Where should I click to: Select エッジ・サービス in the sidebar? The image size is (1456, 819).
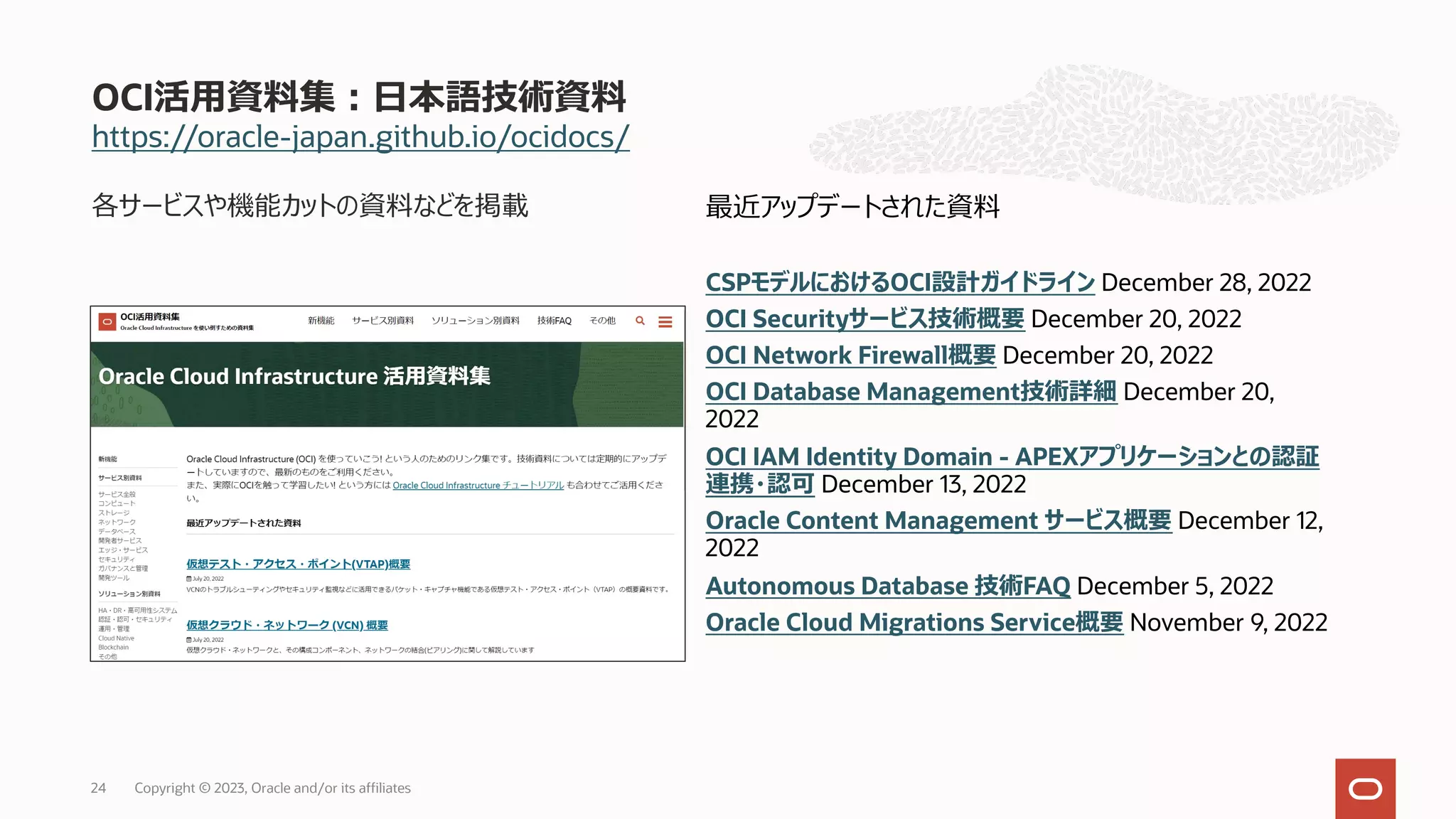tap(123, 550)
